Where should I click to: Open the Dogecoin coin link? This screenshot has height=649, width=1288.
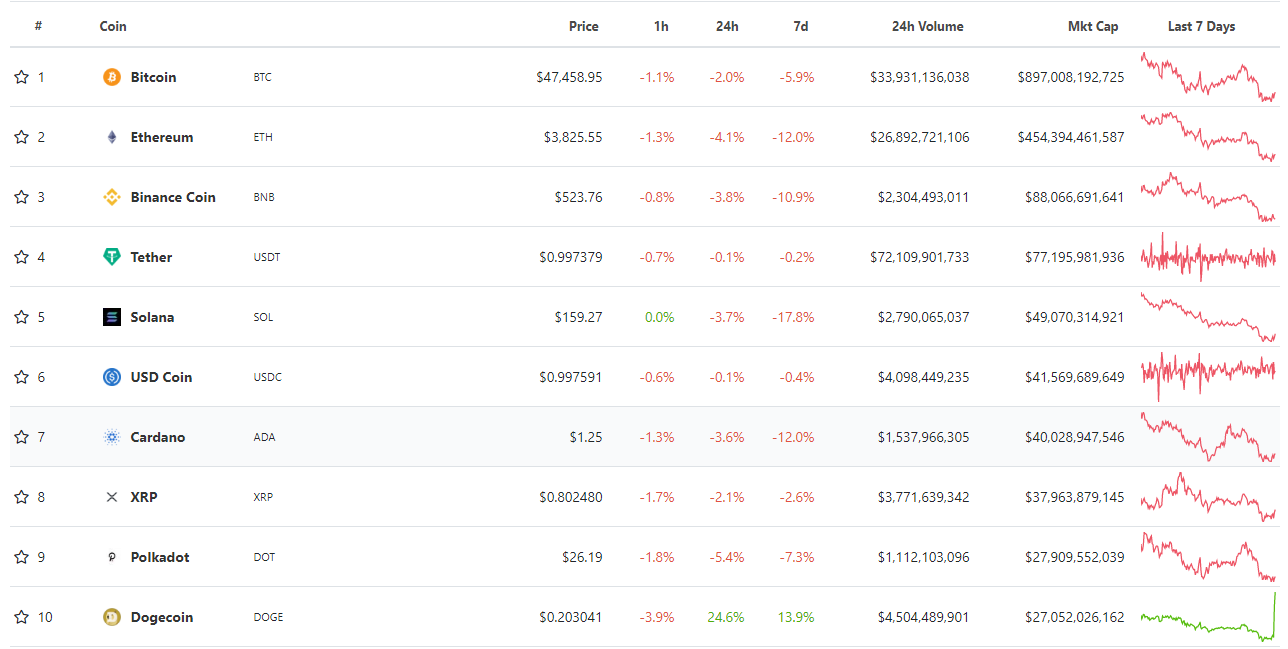162,617
